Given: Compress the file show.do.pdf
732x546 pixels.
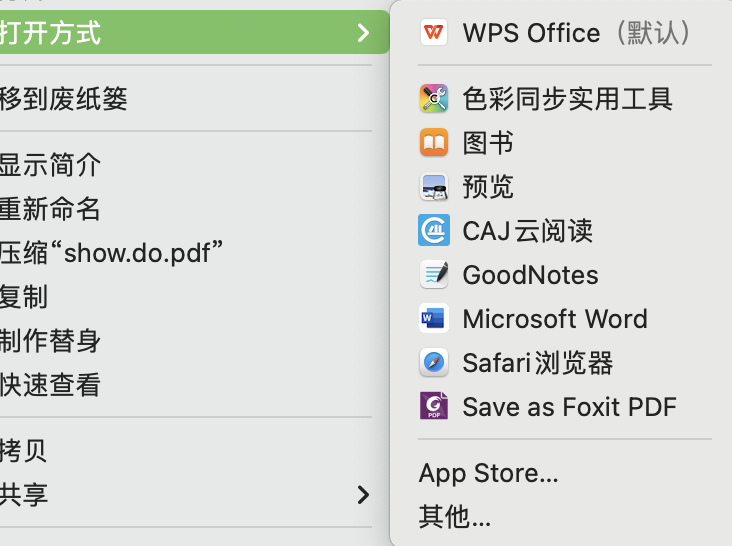Looking at the screenshot, I should (x=111, y=252).
